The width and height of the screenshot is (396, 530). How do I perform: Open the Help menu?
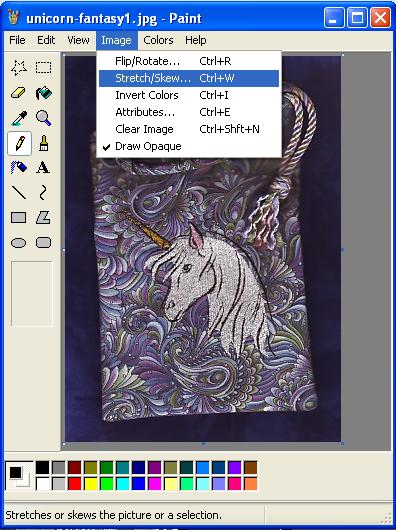tap(196, 40)
